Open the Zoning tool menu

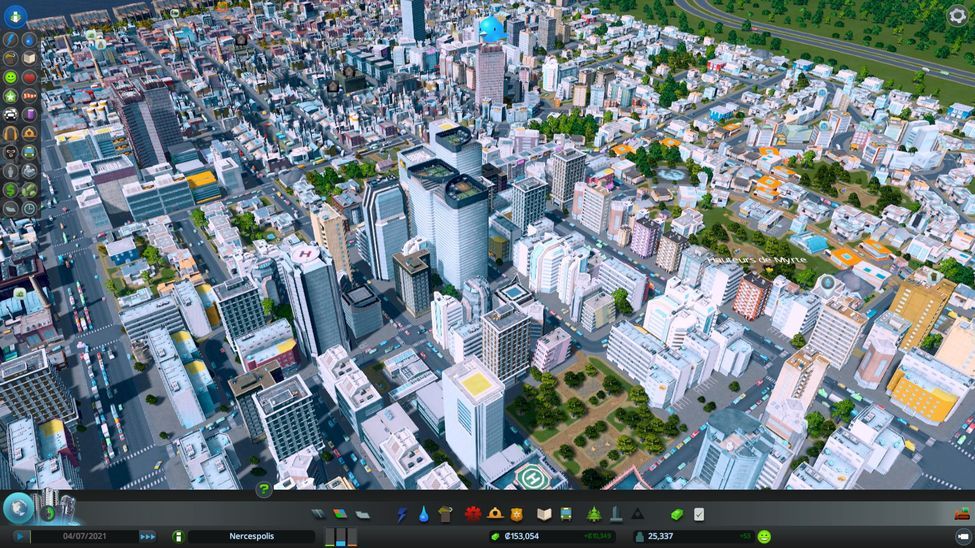(340, 514)
